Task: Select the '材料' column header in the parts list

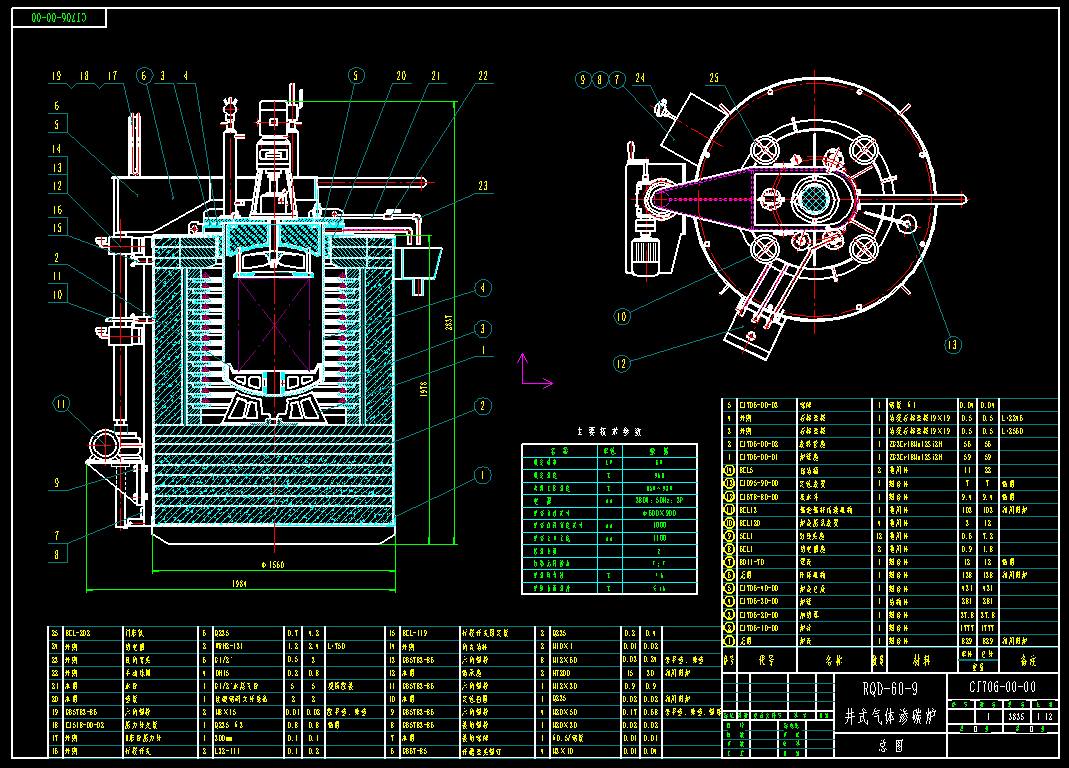Action: (x=922, y=660)
